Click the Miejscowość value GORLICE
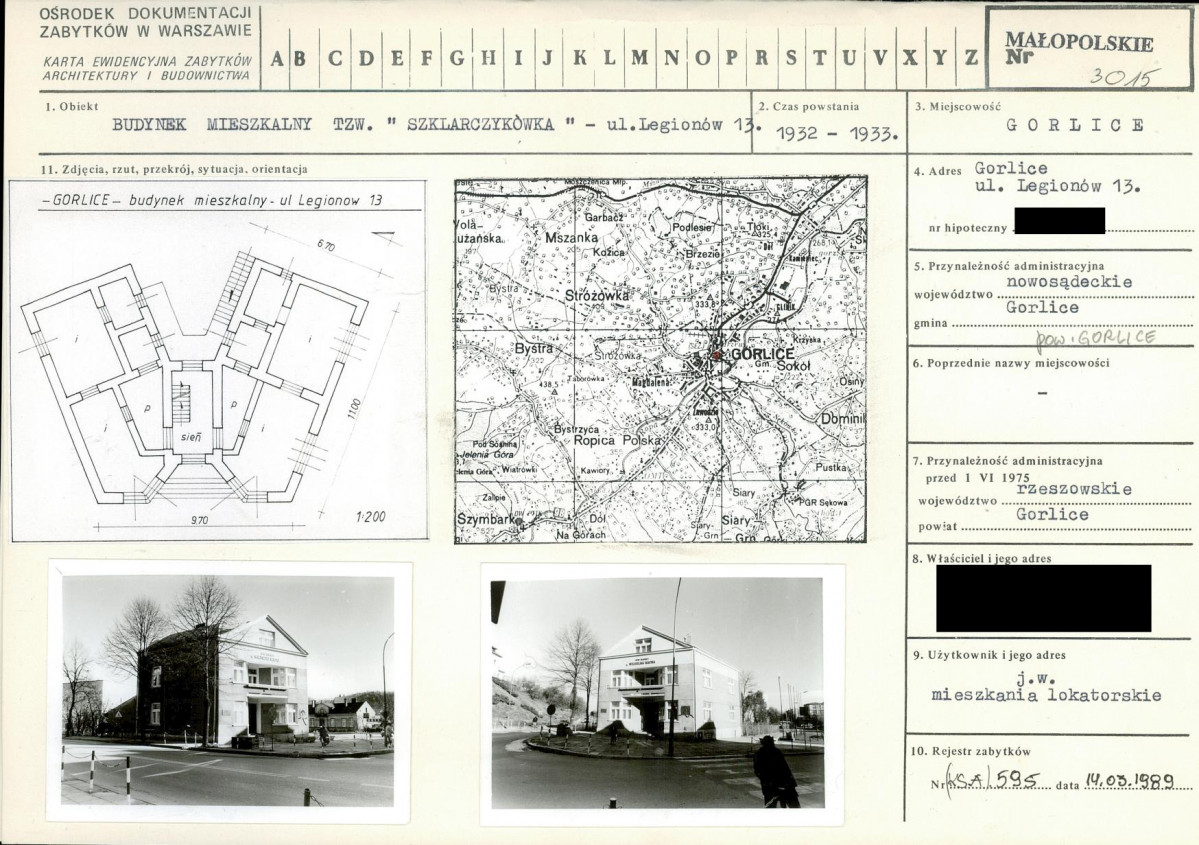This screenshot has height=845, width=1199. click(x=1075, y=126)
